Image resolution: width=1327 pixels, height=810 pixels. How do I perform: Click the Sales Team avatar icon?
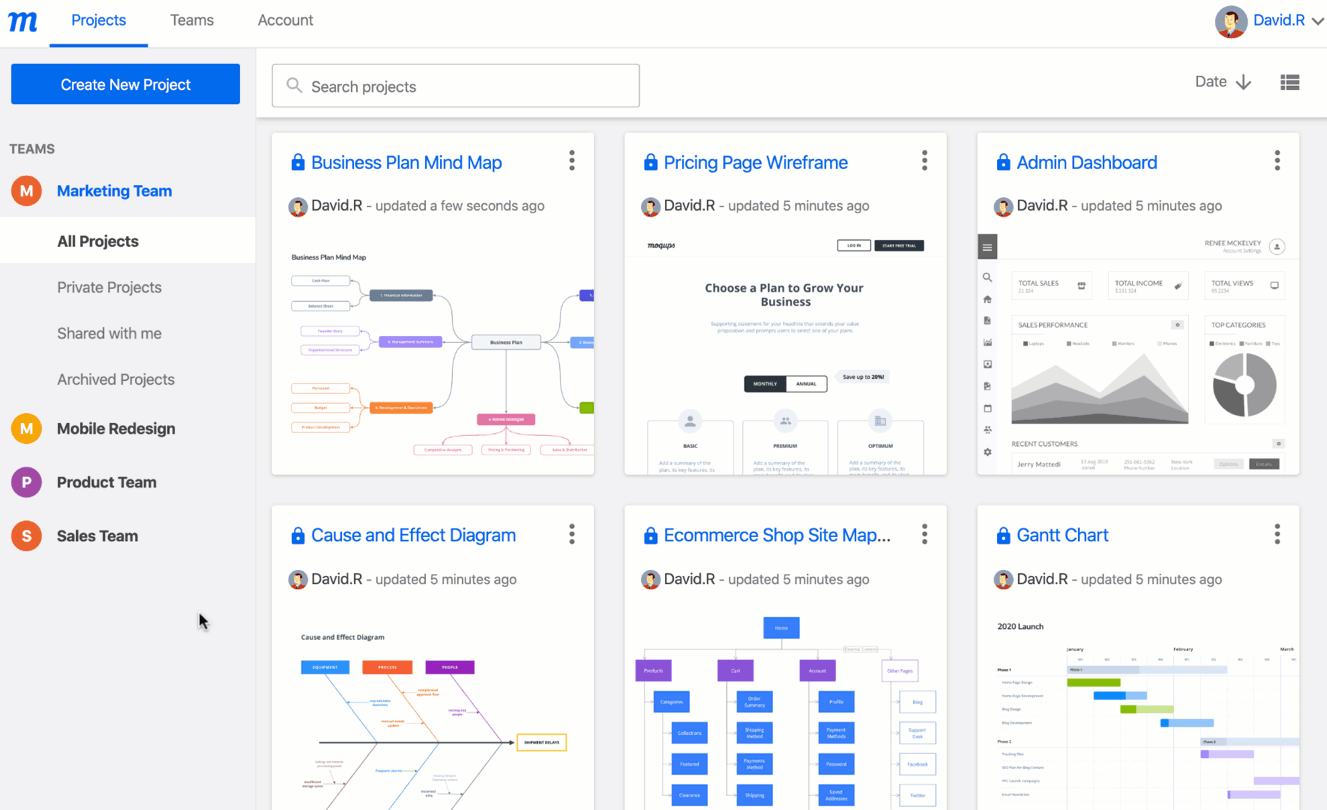tap(25, 535)
